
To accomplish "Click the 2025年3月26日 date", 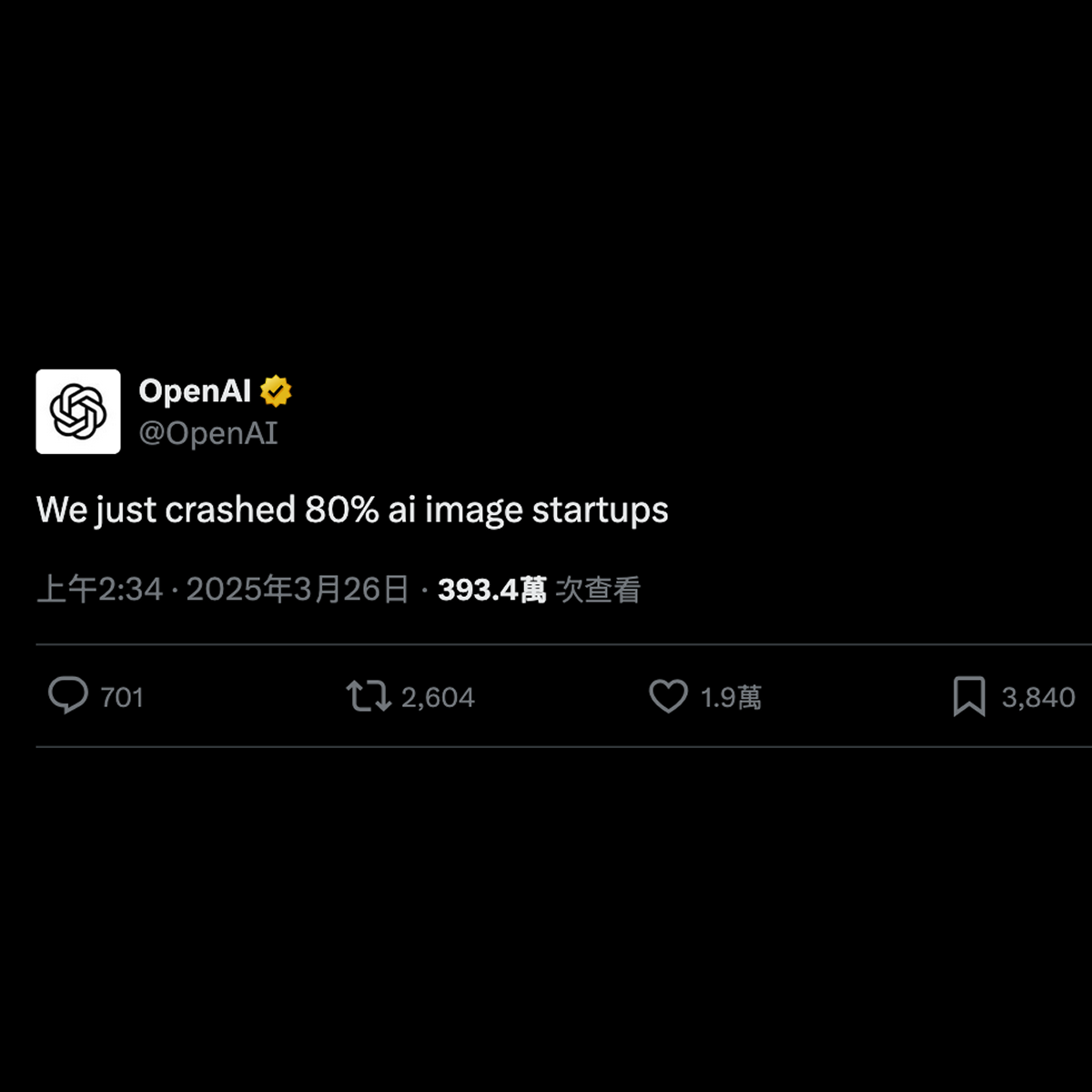I will [x=298, y=590].
